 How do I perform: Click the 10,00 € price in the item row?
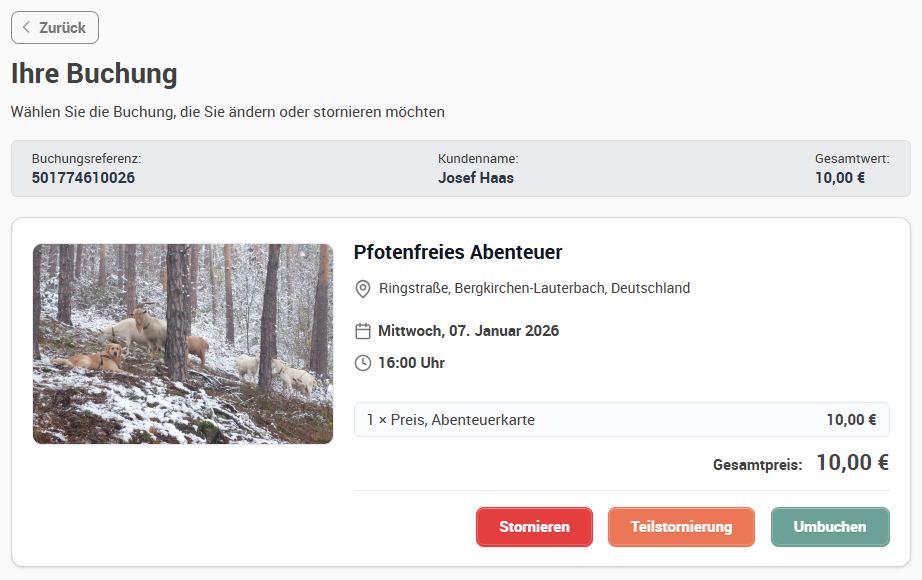(x=851, y=419)
